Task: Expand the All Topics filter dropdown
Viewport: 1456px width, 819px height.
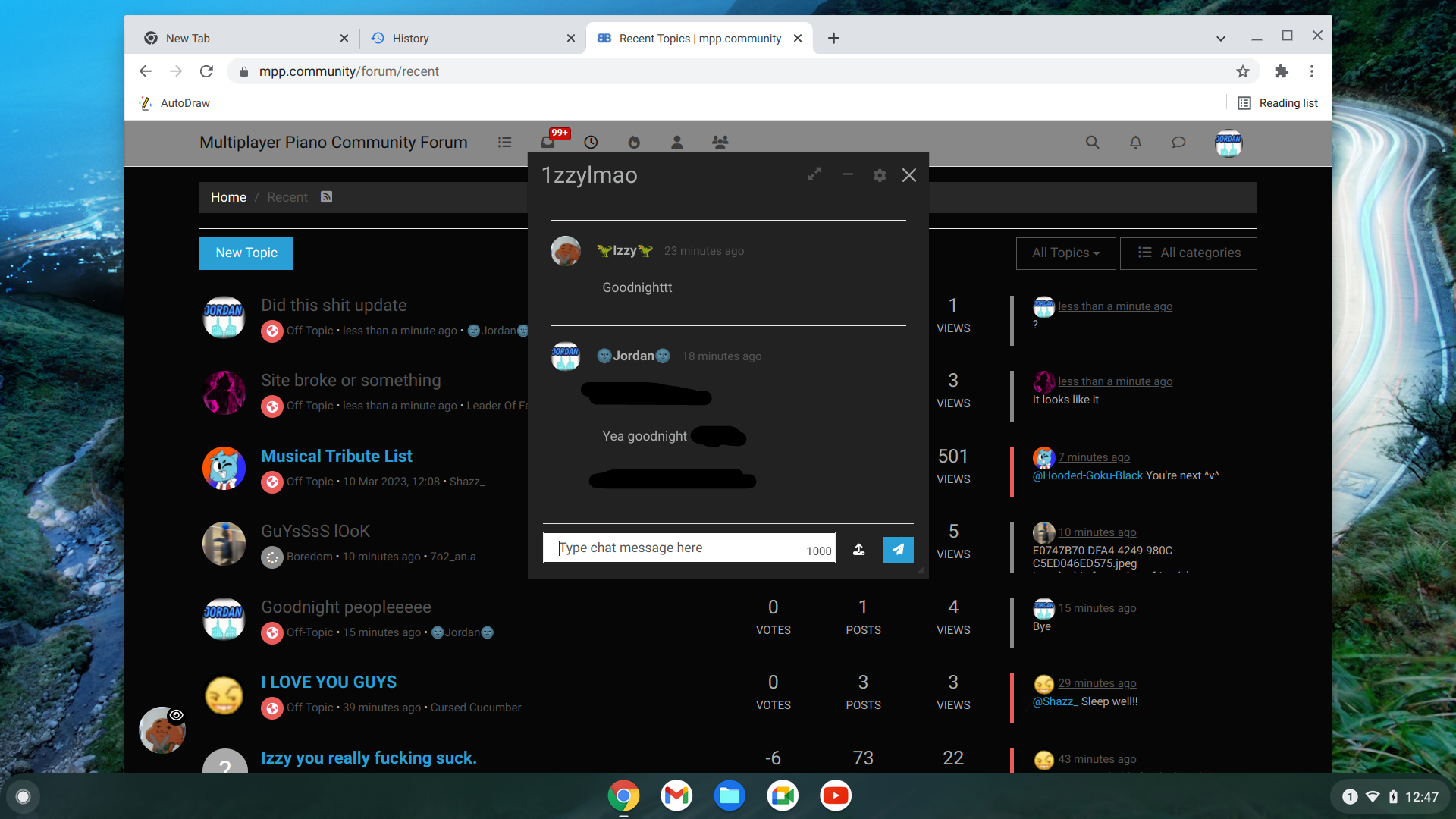Action: pos(1065,253)
